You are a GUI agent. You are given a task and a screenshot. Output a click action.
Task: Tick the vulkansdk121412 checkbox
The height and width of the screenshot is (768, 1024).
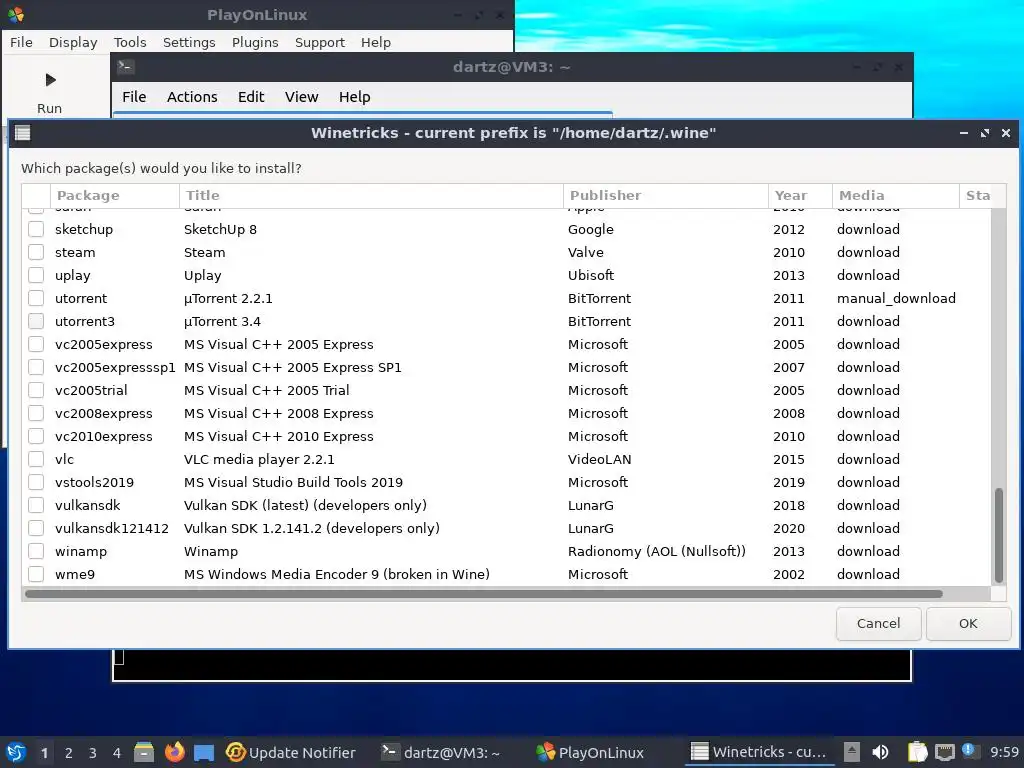[x=36, y=528]
